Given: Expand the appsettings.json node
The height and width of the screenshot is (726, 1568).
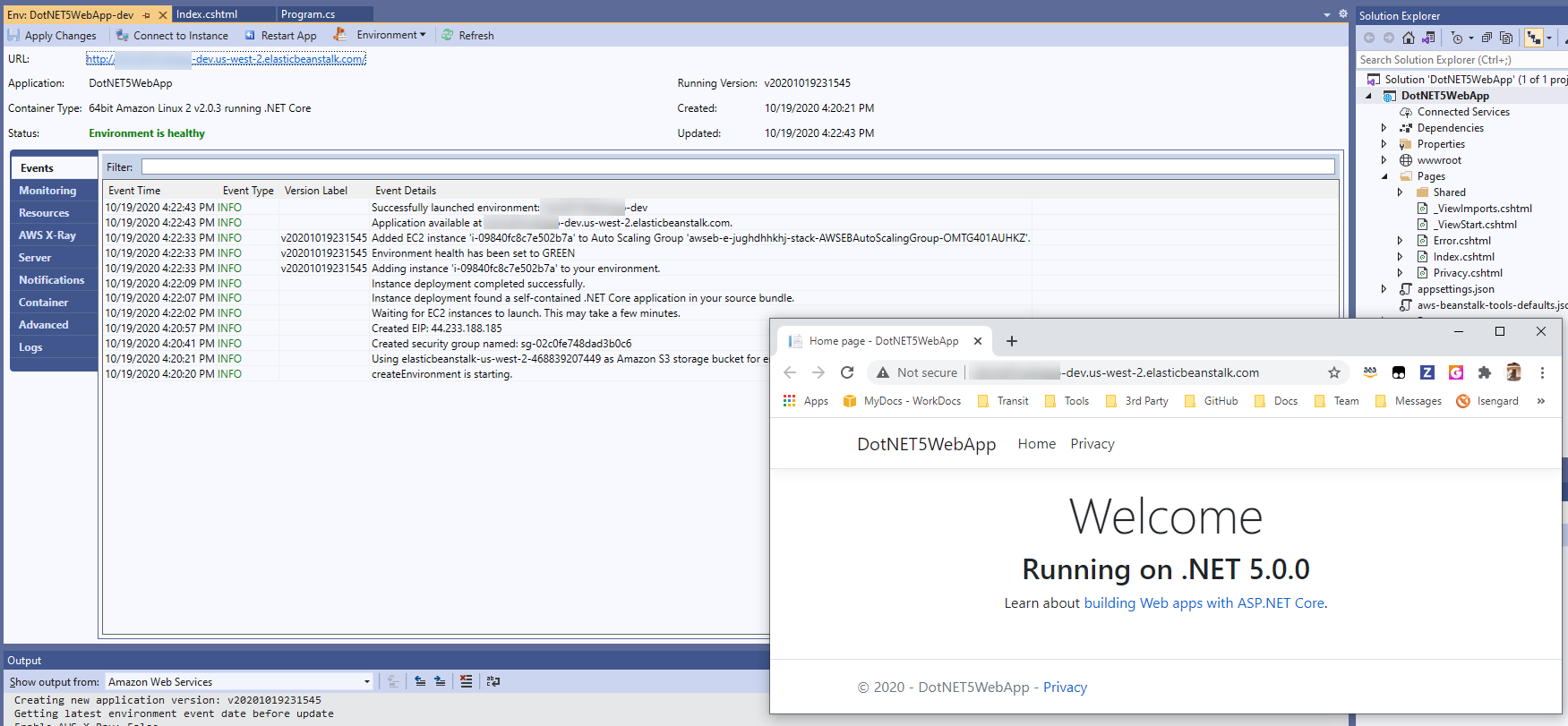Looking at the screenshot, I should click(1384, 289).
